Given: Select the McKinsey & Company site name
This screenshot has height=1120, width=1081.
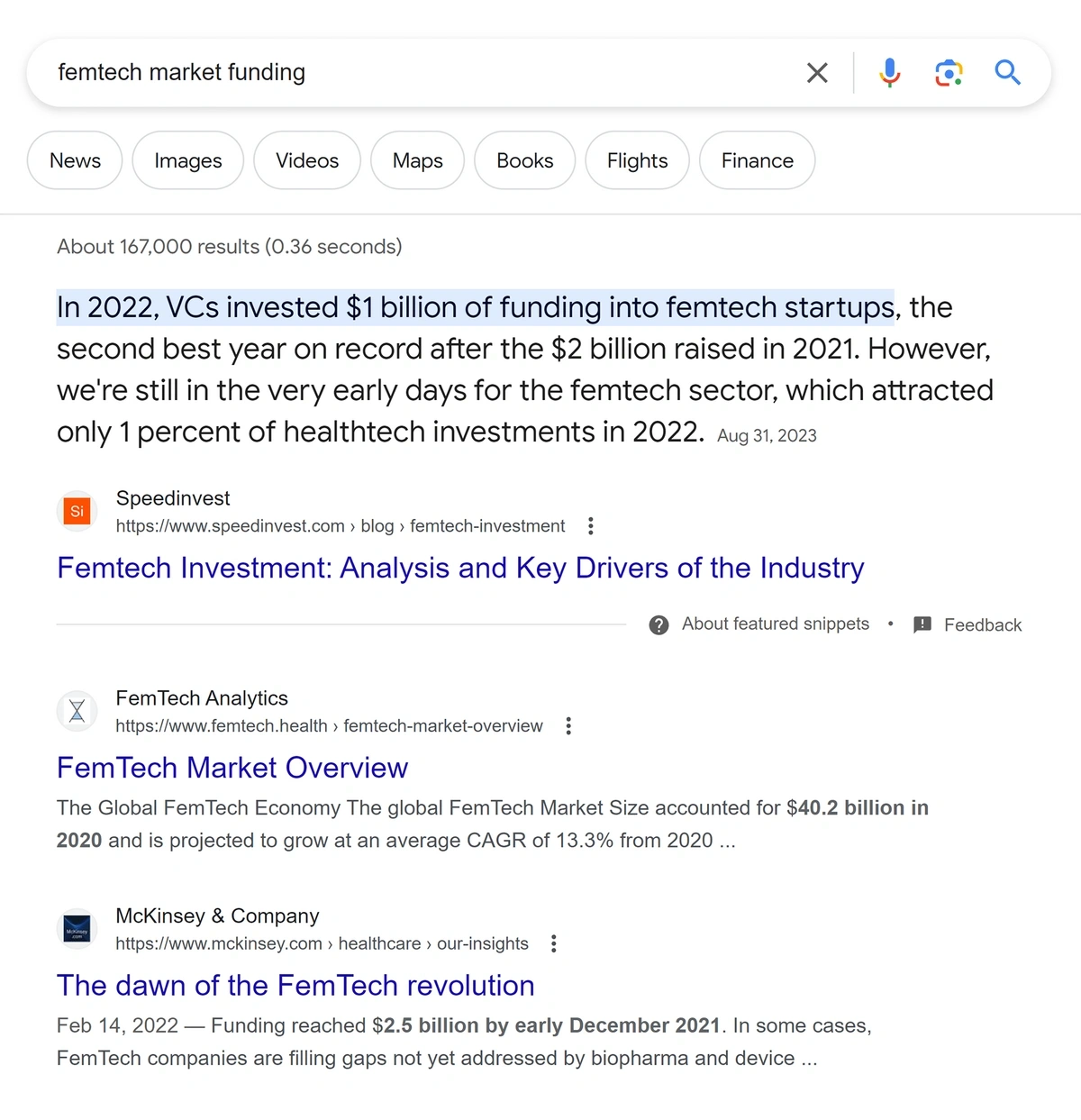Looking at the screenshot, I should click(217, 916).
